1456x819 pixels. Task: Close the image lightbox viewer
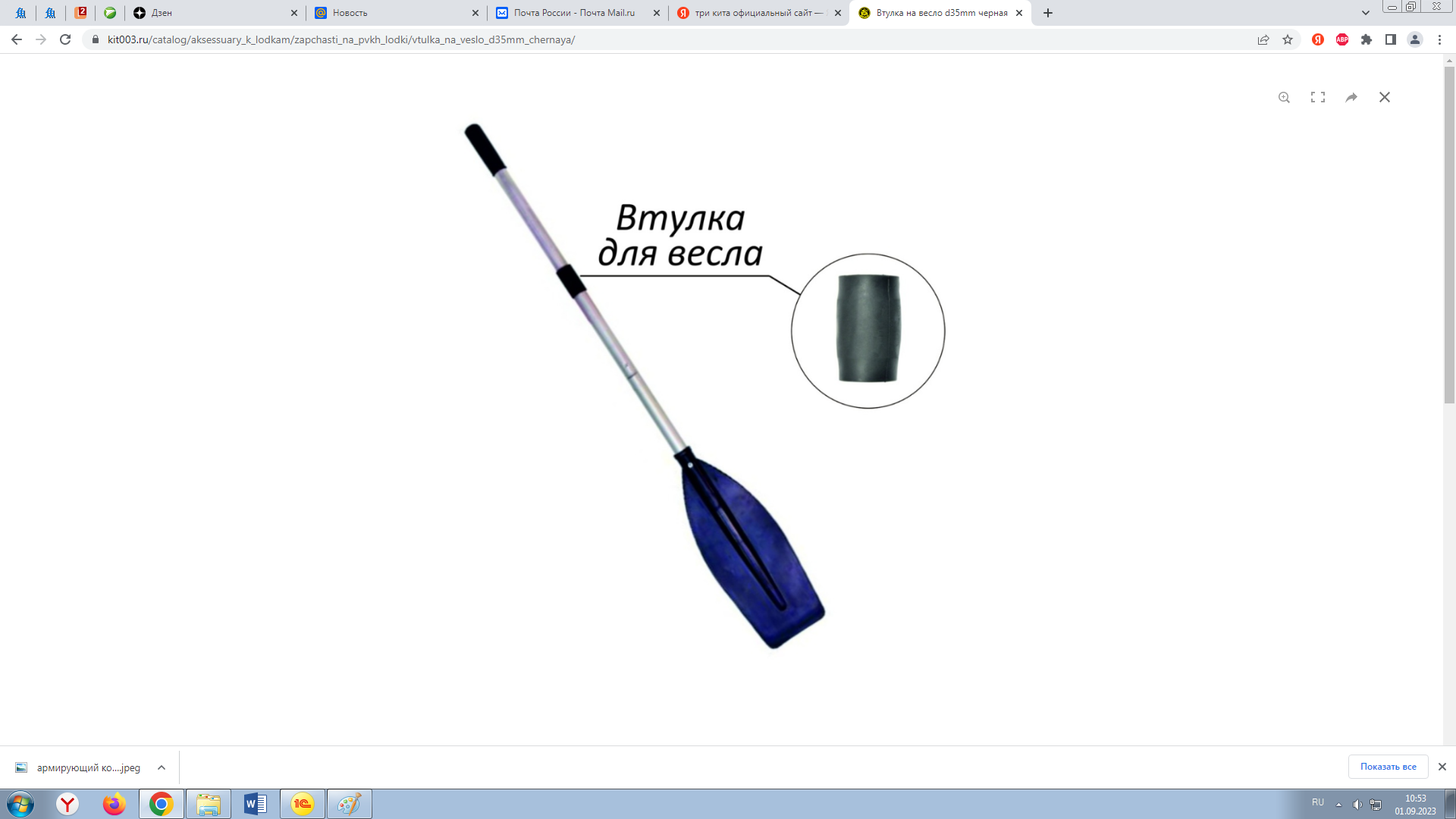(x=1385, y=97)
